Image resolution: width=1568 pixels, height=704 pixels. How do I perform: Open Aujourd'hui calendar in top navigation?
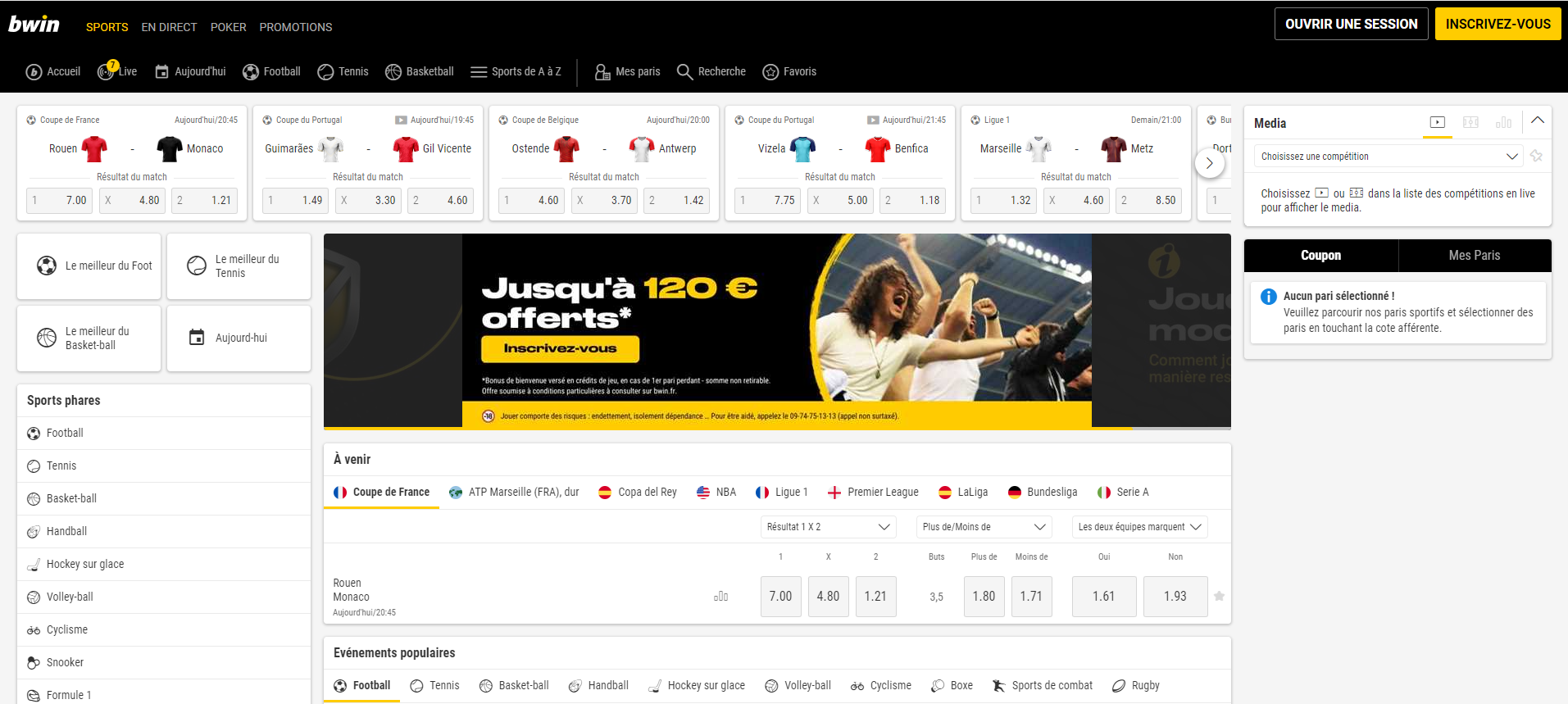pyautogui.click(x=190, y=72)
